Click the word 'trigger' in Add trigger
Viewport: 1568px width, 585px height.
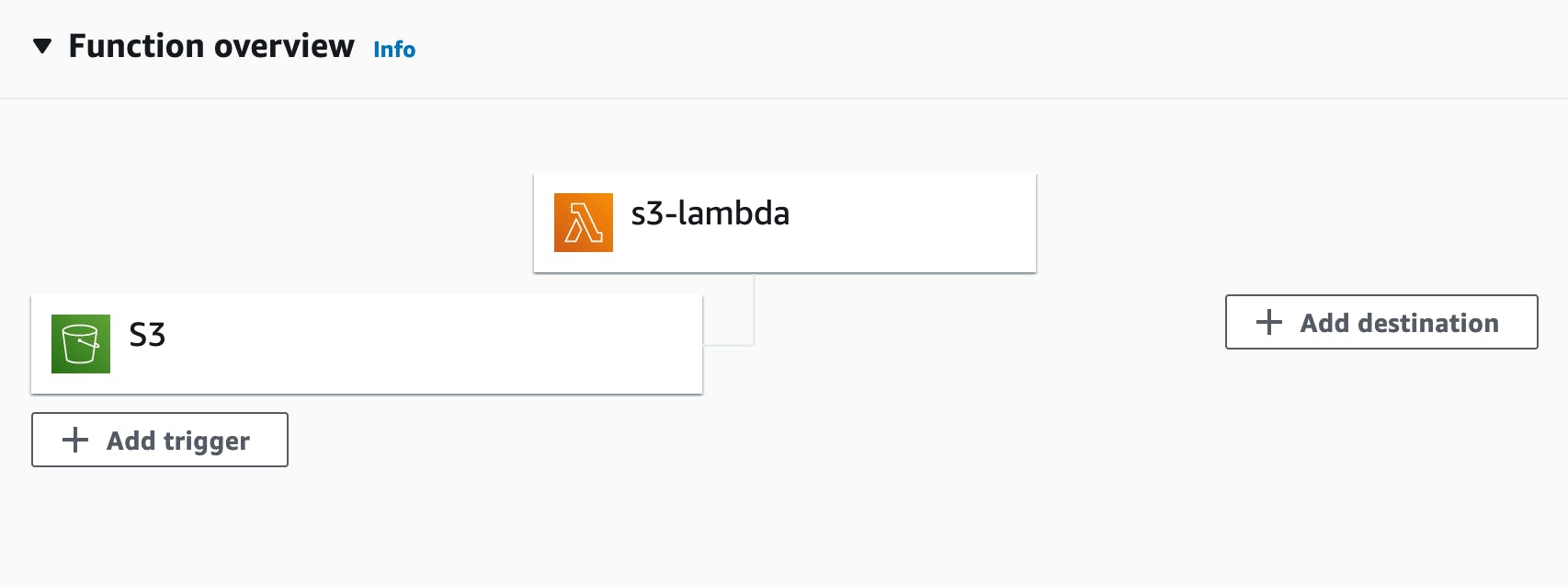coord(207,442)
